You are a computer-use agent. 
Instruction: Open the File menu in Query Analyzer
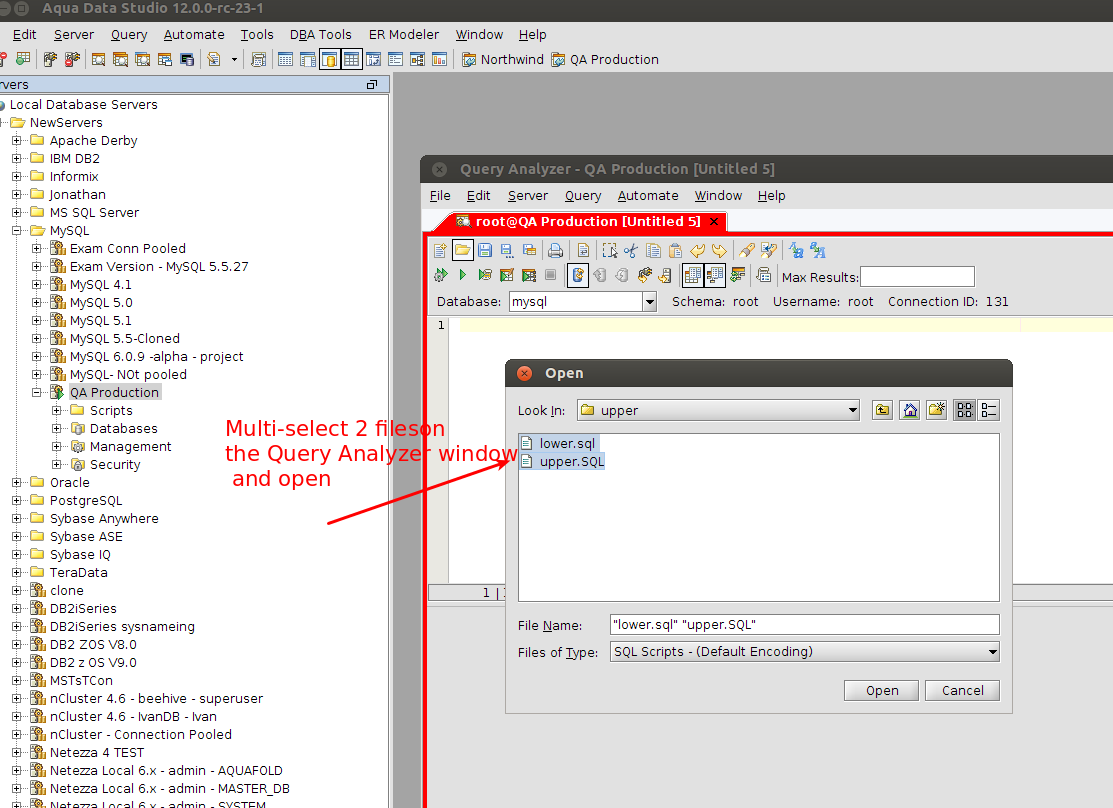click(439, 196)
